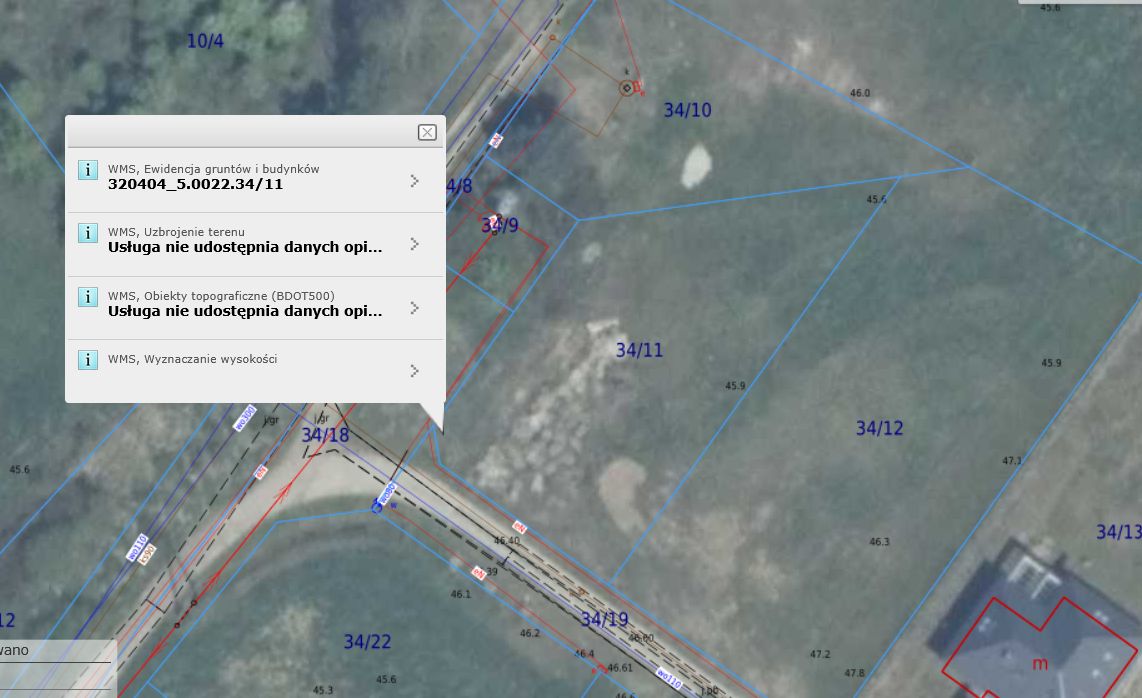The width and height of the screenshot is (1142, 698).
Task: Select WMS, Wyznaczanie wysokości label
Action: coord(192,358)
